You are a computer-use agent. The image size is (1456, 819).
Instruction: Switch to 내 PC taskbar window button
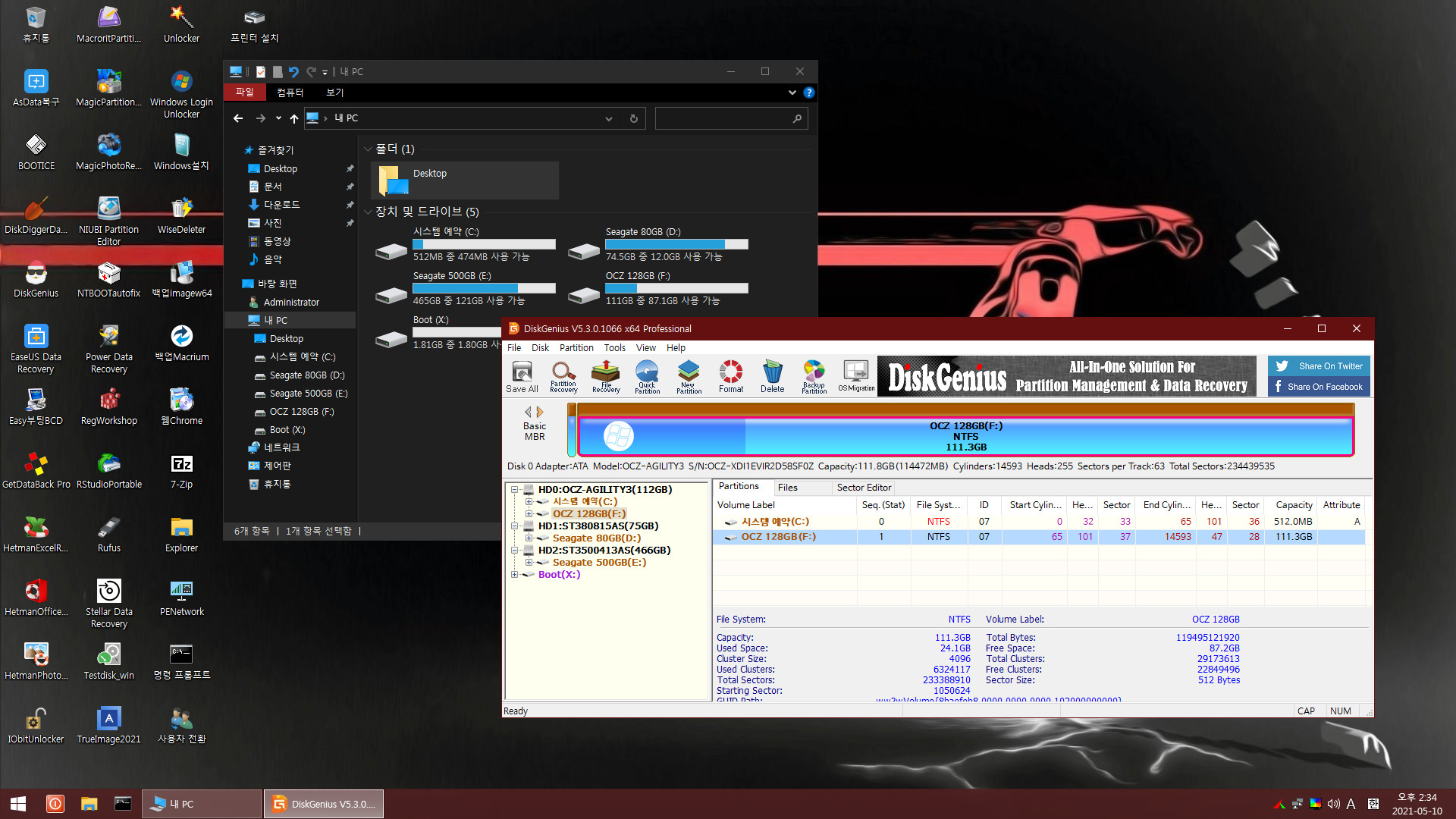click(x=202, y=804)
